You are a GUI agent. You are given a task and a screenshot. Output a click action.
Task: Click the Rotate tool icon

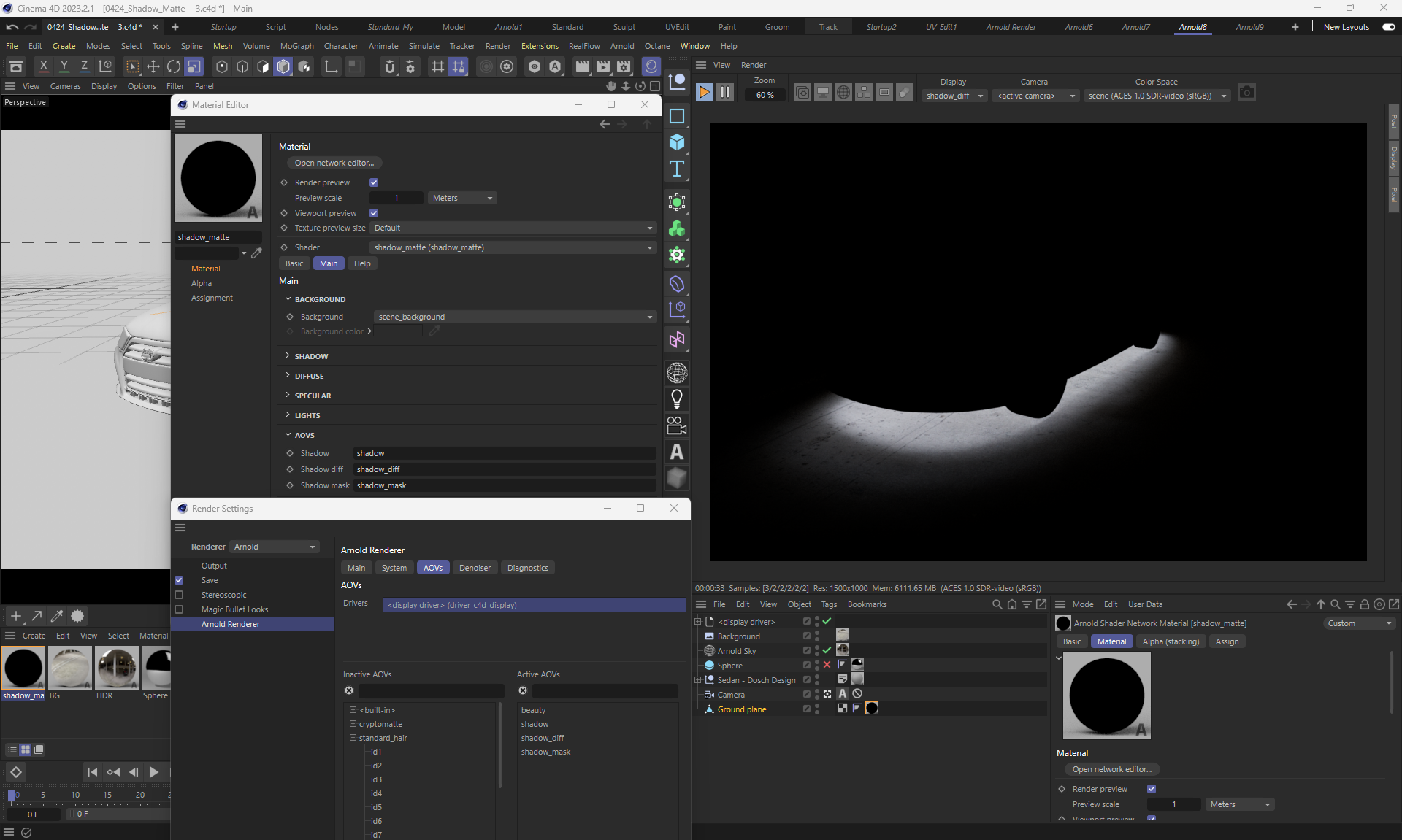[x=174, y=66]
